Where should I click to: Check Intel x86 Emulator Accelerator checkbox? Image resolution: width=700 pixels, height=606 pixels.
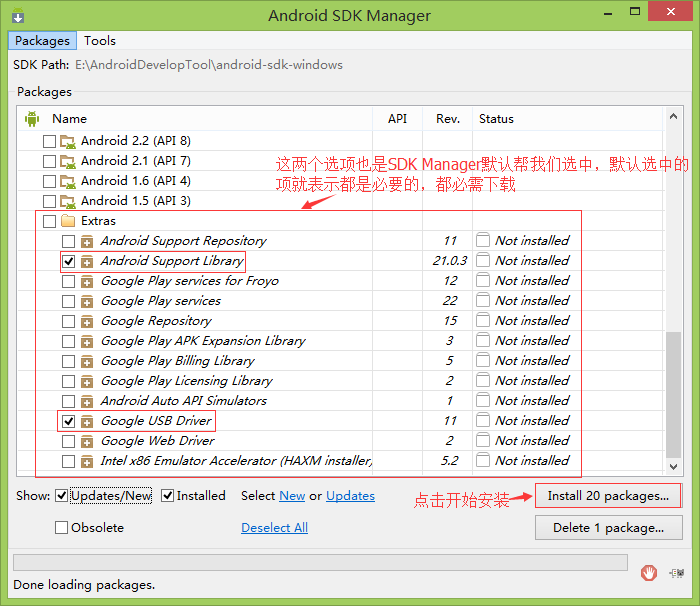68,461
